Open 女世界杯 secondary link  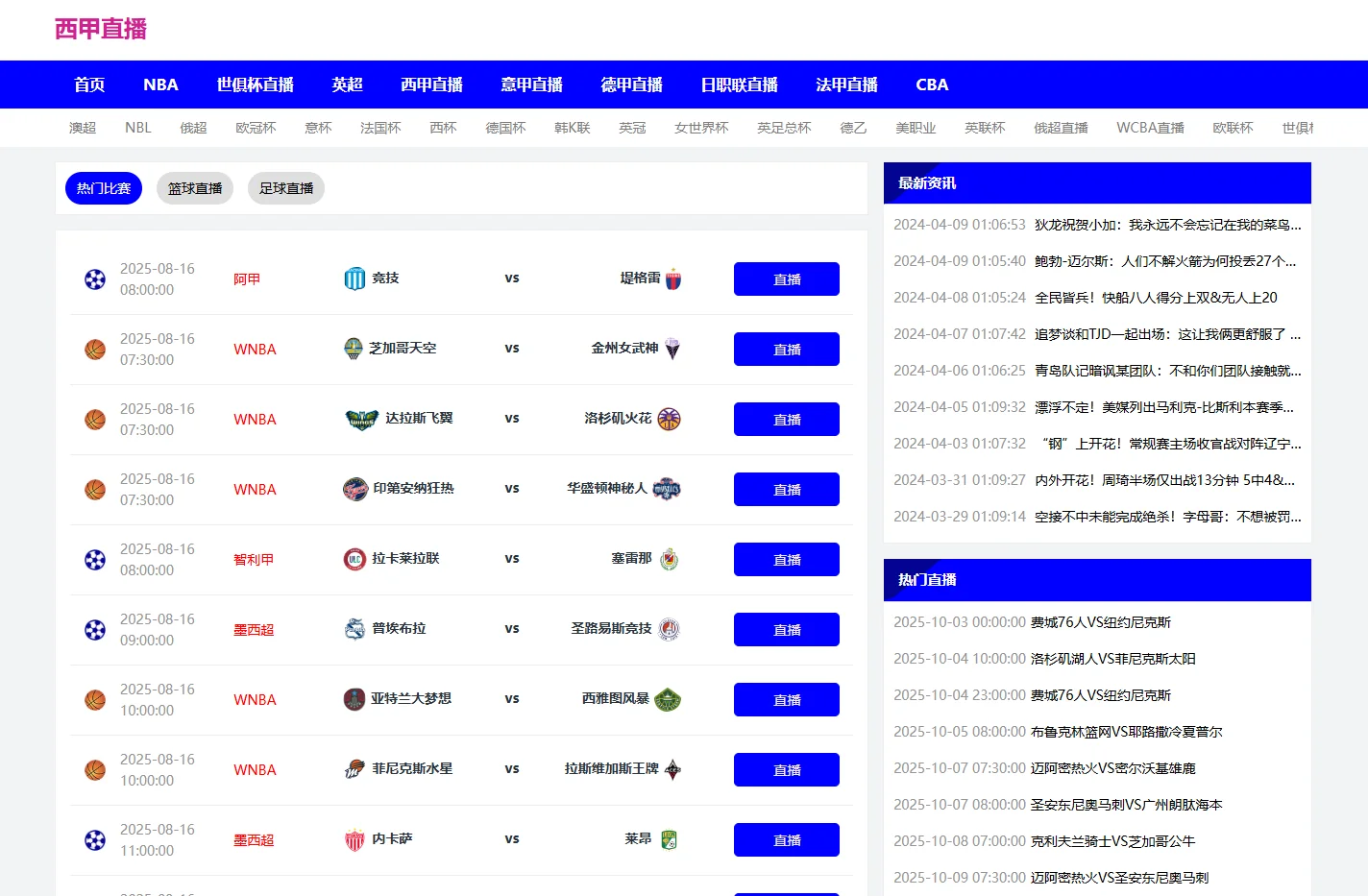701,128
